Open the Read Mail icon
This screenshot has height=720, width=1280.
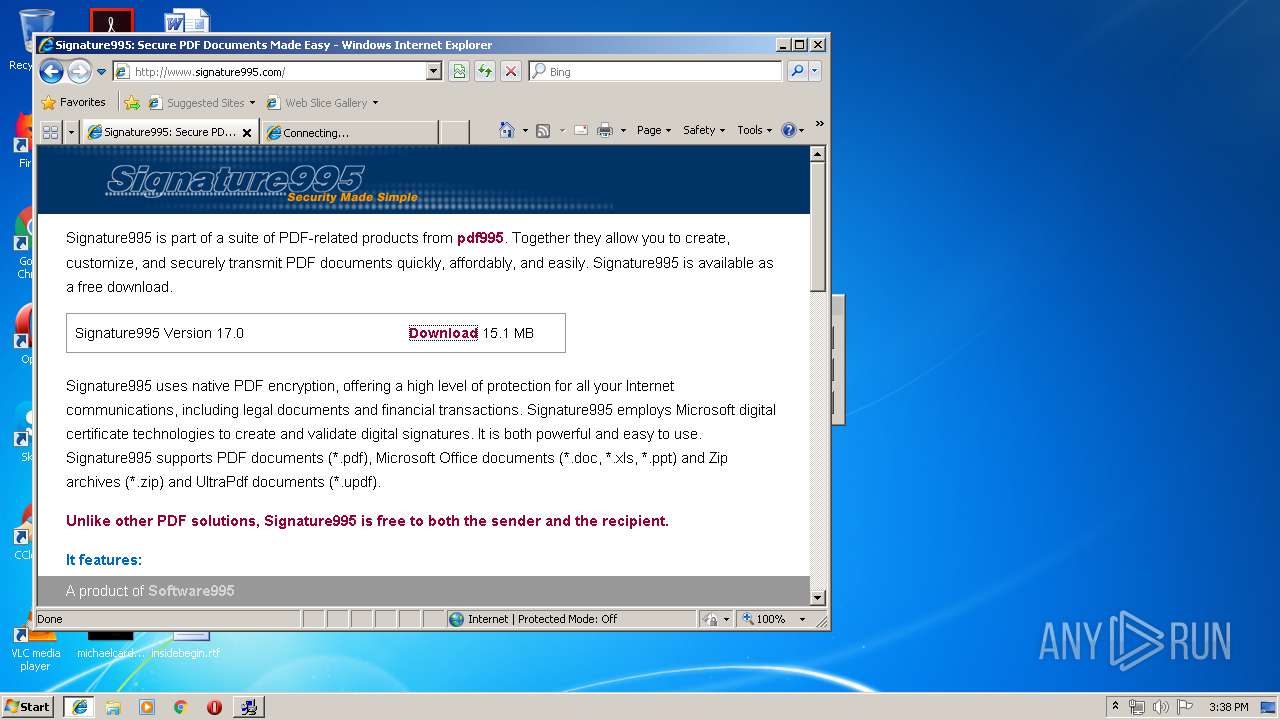pyautogui.click(x=580, y=130)
